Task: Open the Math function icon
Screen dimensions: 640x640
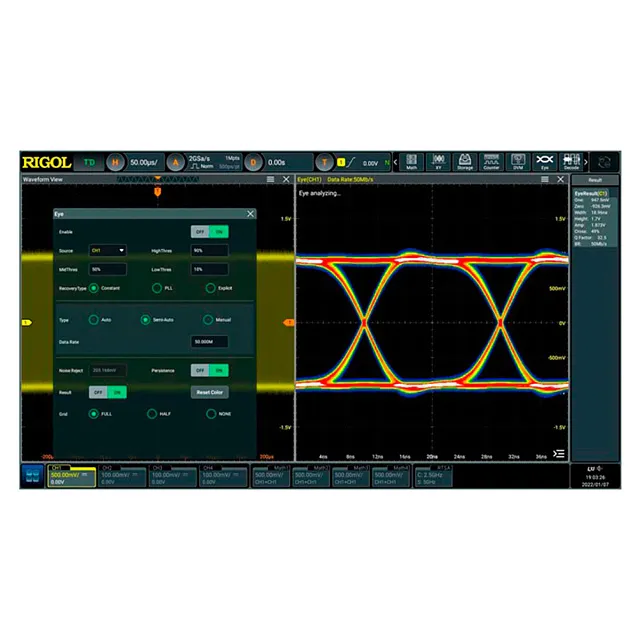Action: (411, 161)
